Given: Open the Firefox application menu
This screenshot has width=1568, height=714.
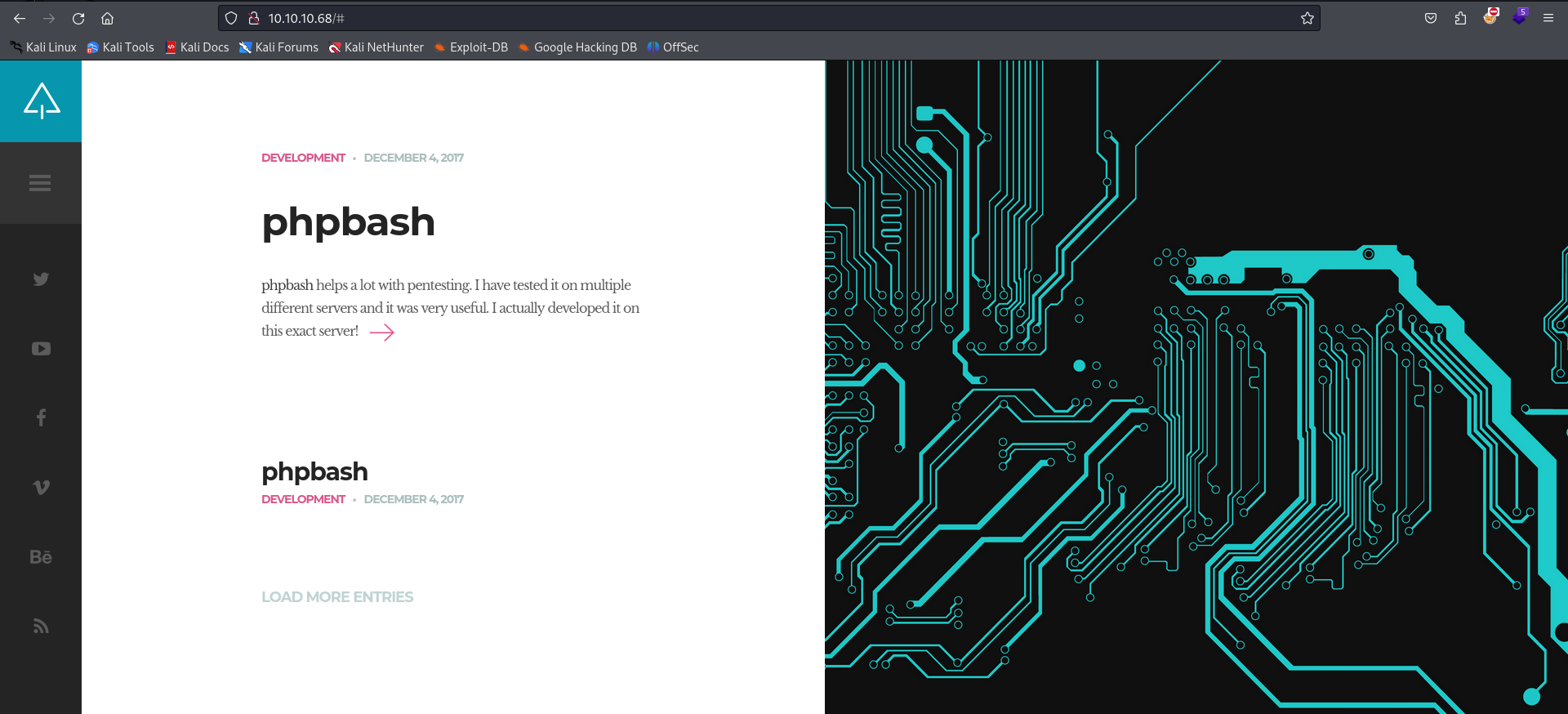Looking at the screenshot, I should 1548,18.
